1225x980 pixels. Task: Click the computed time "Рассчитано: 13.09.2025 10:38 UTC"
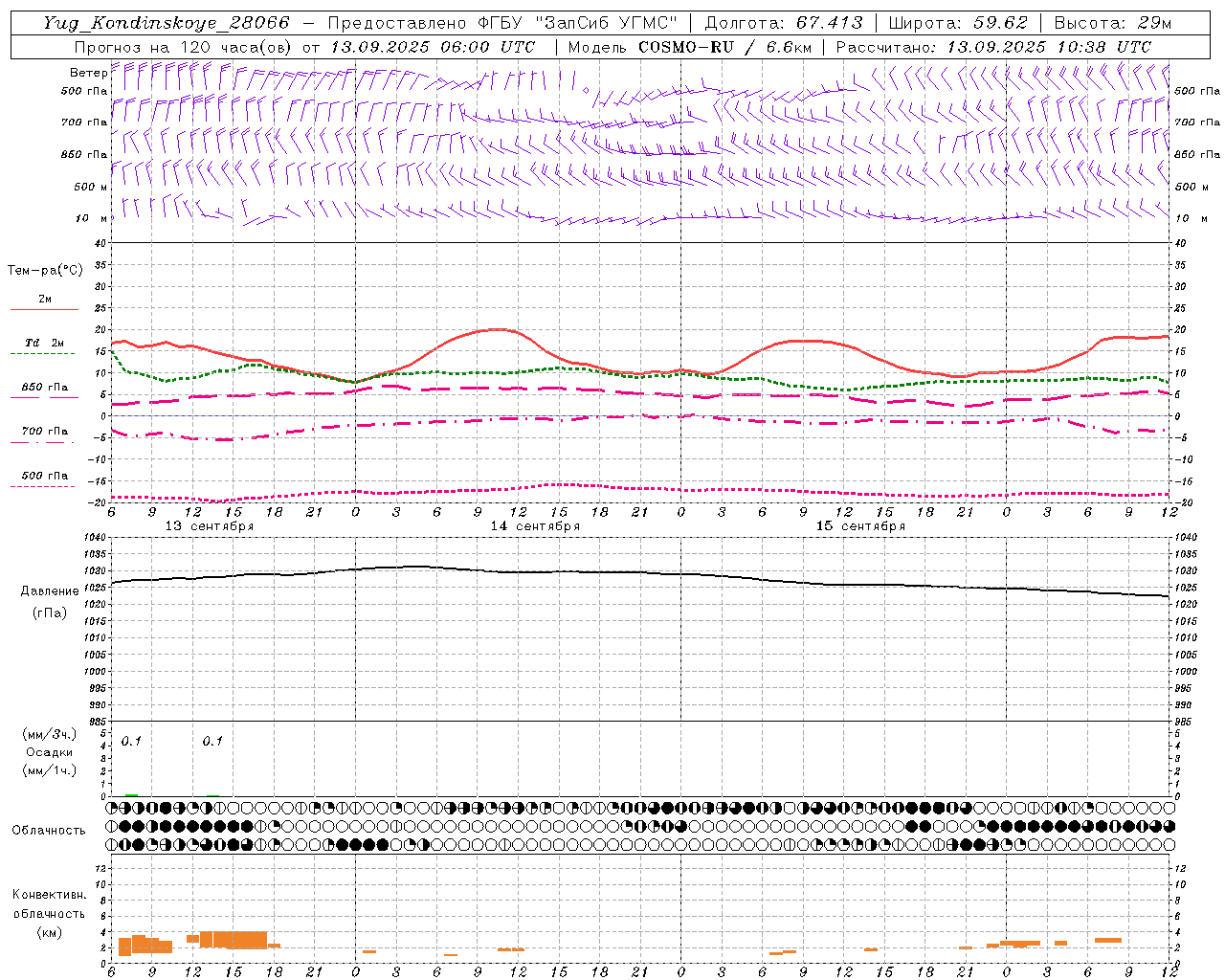pos(993,47)
